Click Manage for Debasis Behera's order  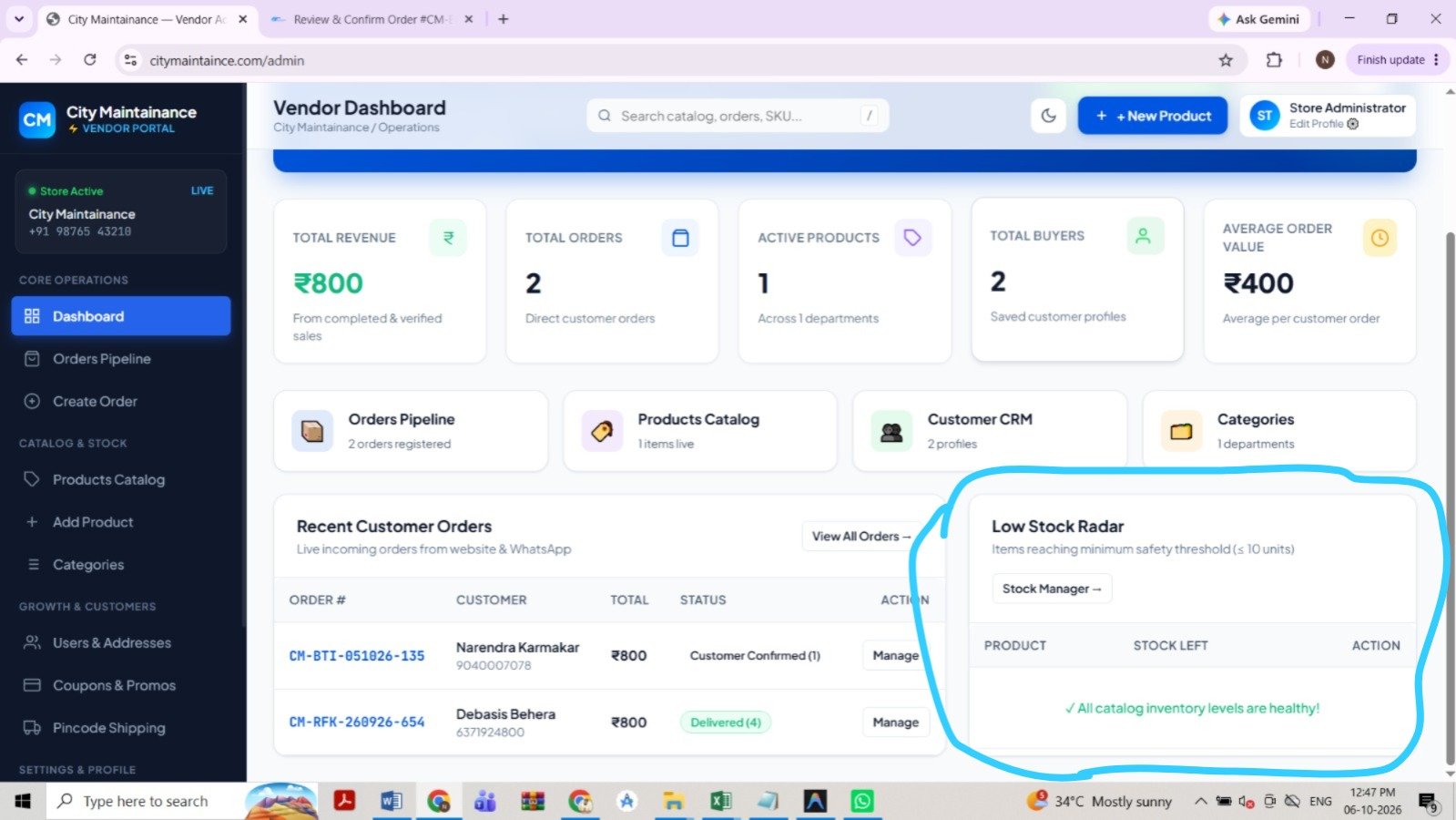click(896, 723)
